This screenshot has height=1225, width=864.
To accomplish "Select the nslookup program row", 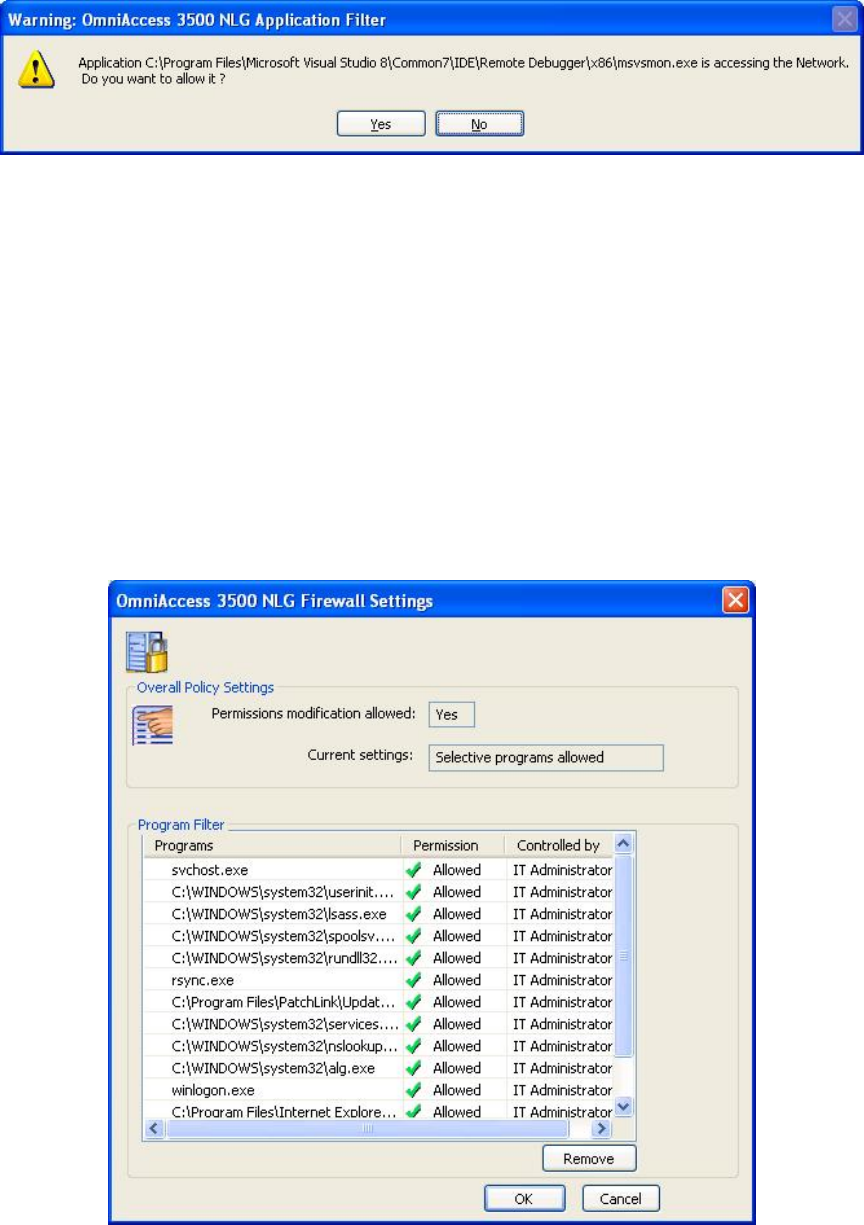I will coord(378,1046).
